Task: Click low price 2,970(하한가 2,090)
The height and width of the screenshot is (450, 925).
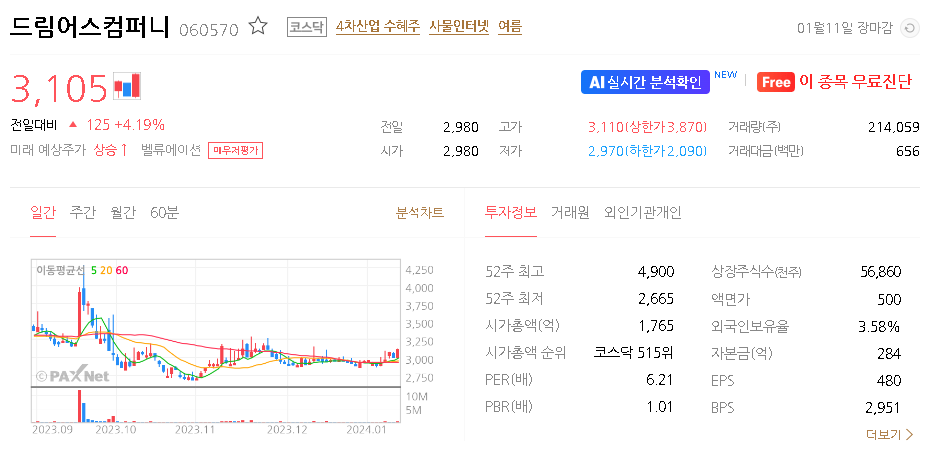Action: click(x=647, y=151)
